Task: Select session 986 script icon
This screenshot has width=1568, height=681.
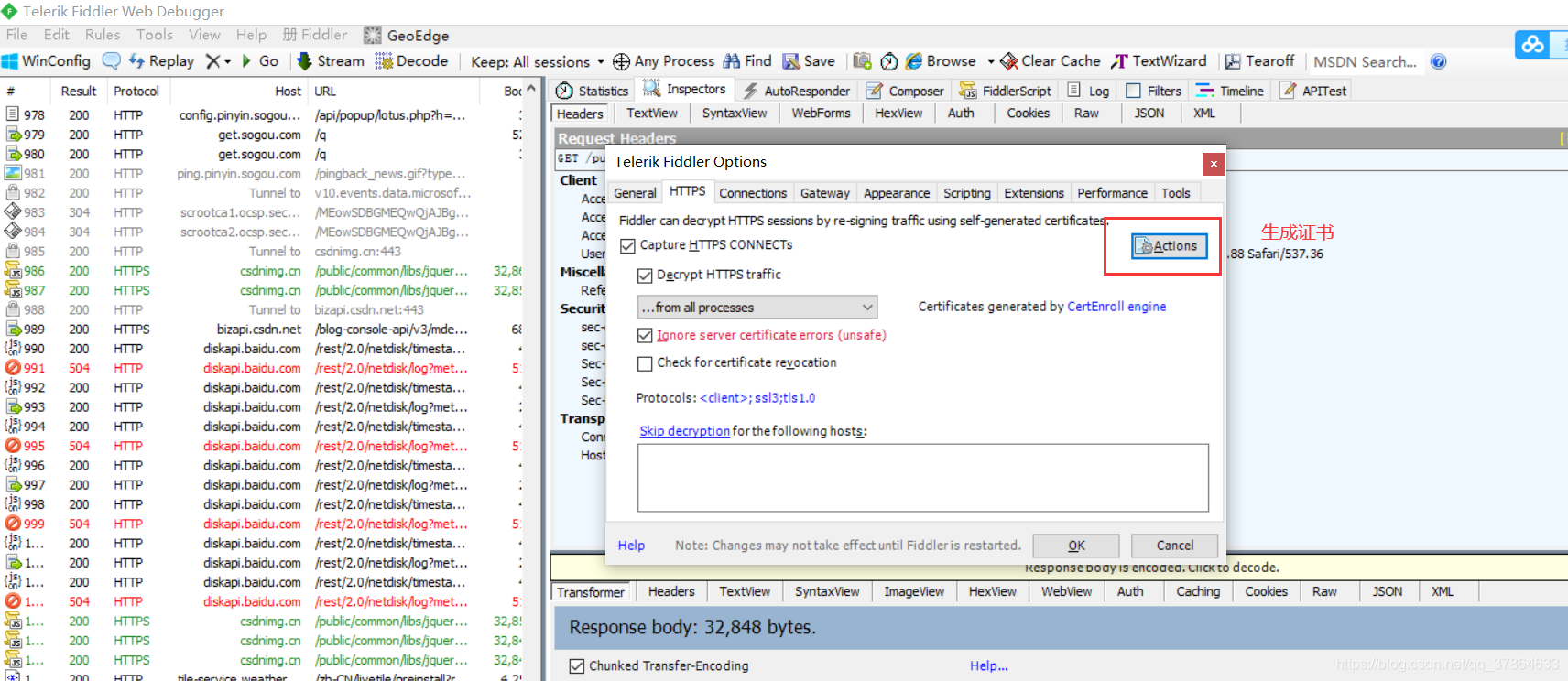Action: tap(13, 271)
